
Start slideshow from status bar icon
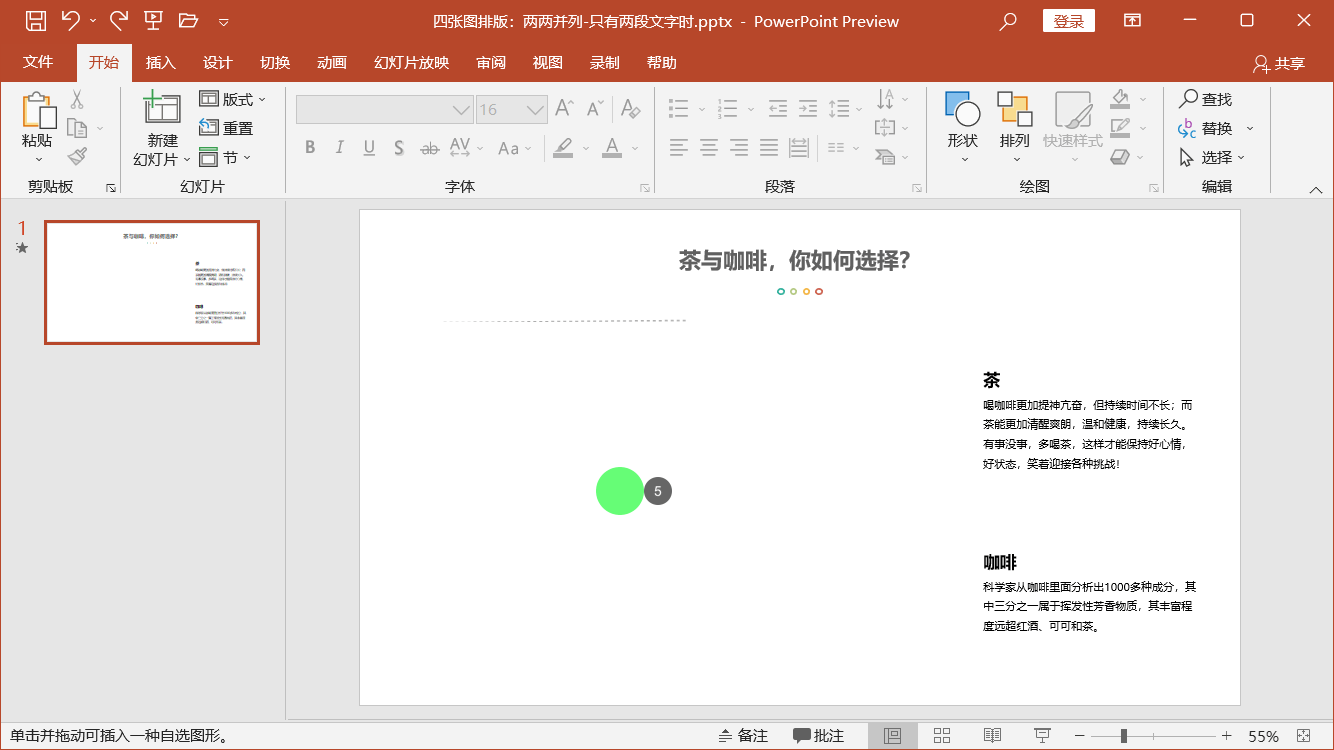1042,736
